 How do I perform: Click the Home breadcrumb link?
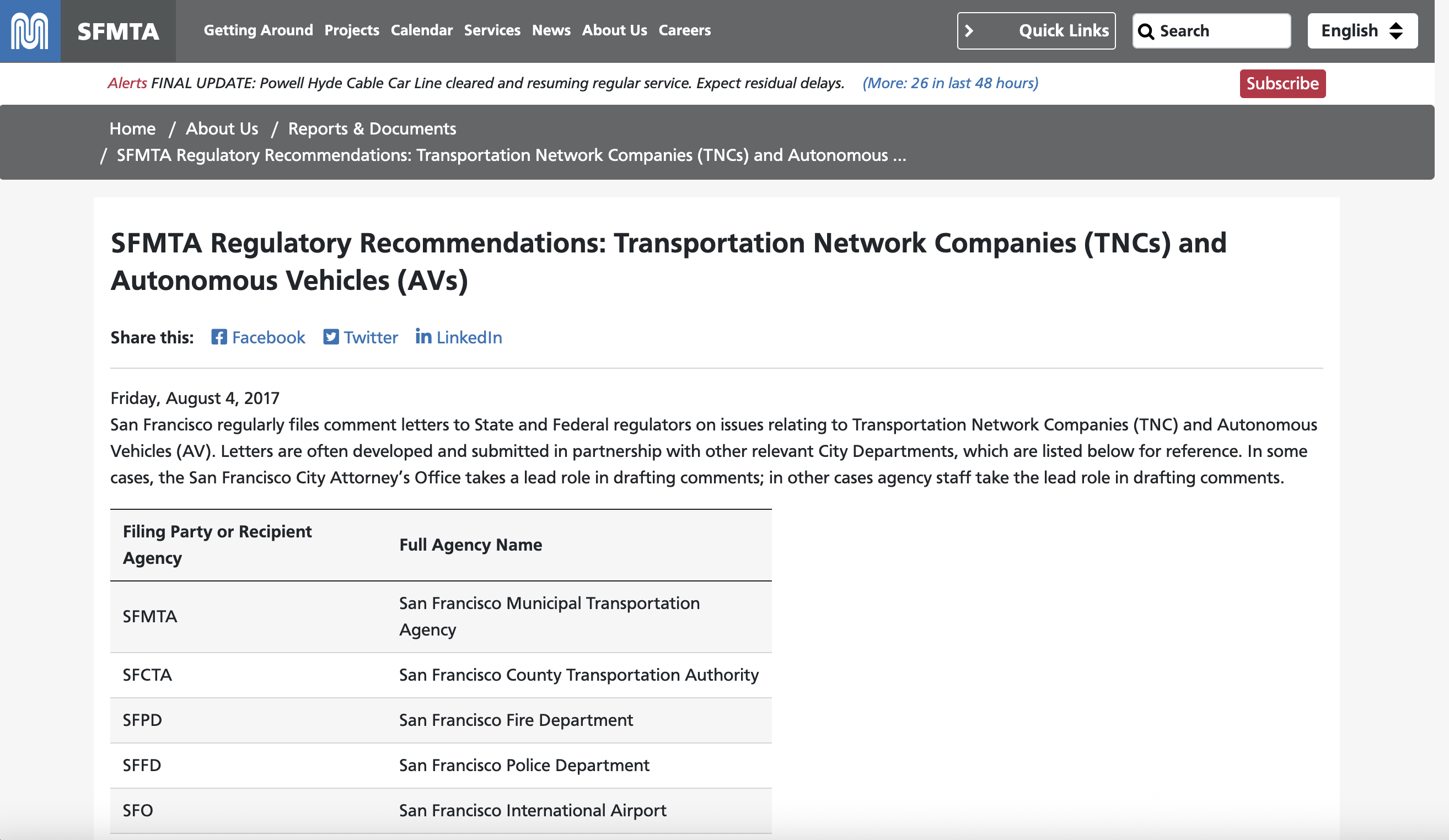click(132, 129)
